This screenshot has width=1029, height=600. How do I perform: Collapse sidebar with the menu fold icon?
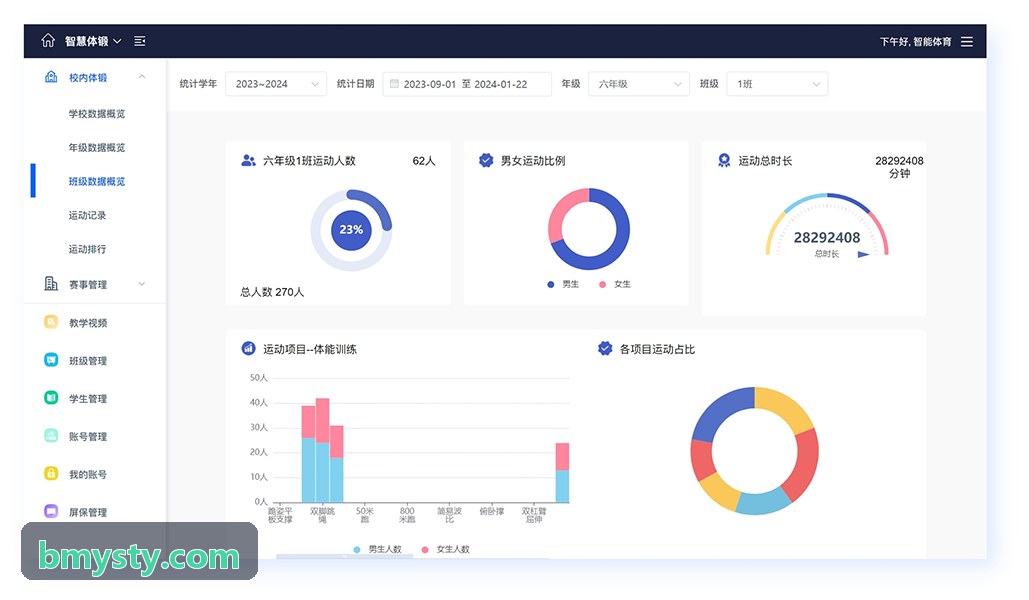140,41
